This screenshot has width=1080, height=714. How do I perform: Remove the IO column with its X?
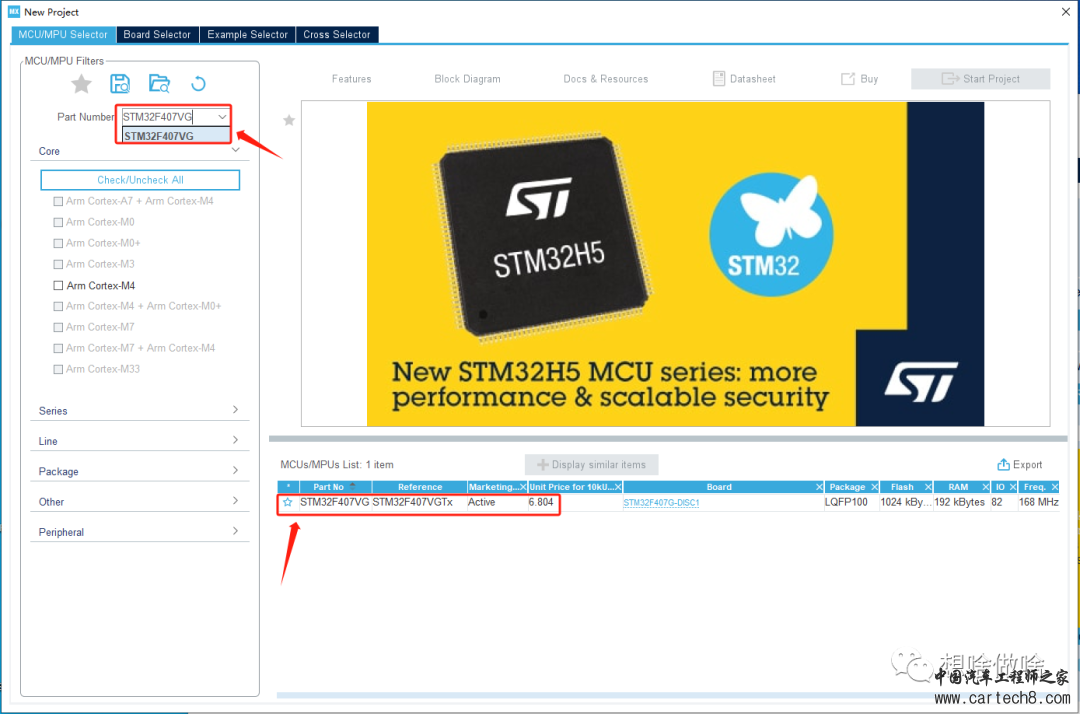[x=1012, y=487]
